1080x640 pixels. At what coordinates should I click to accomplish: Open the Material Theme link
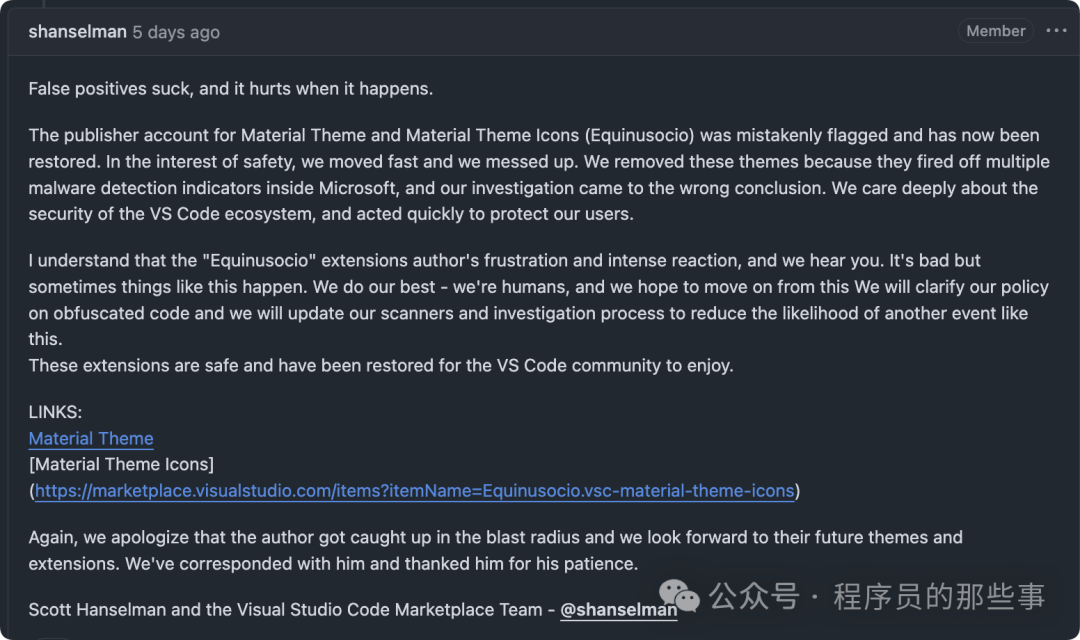pyautogui.click(x=91, y=439)
